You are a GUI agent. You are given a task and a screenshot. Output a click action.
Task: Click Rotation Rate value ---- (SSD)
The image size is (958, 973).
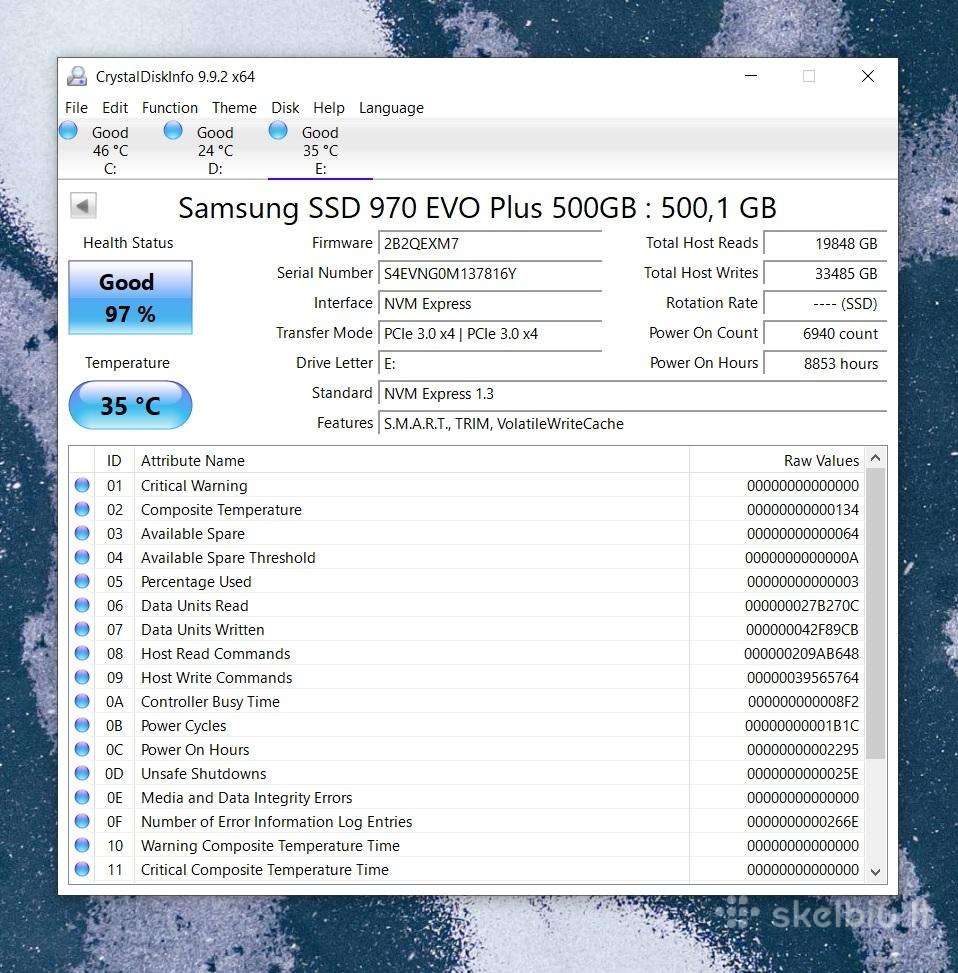(825, 303)
